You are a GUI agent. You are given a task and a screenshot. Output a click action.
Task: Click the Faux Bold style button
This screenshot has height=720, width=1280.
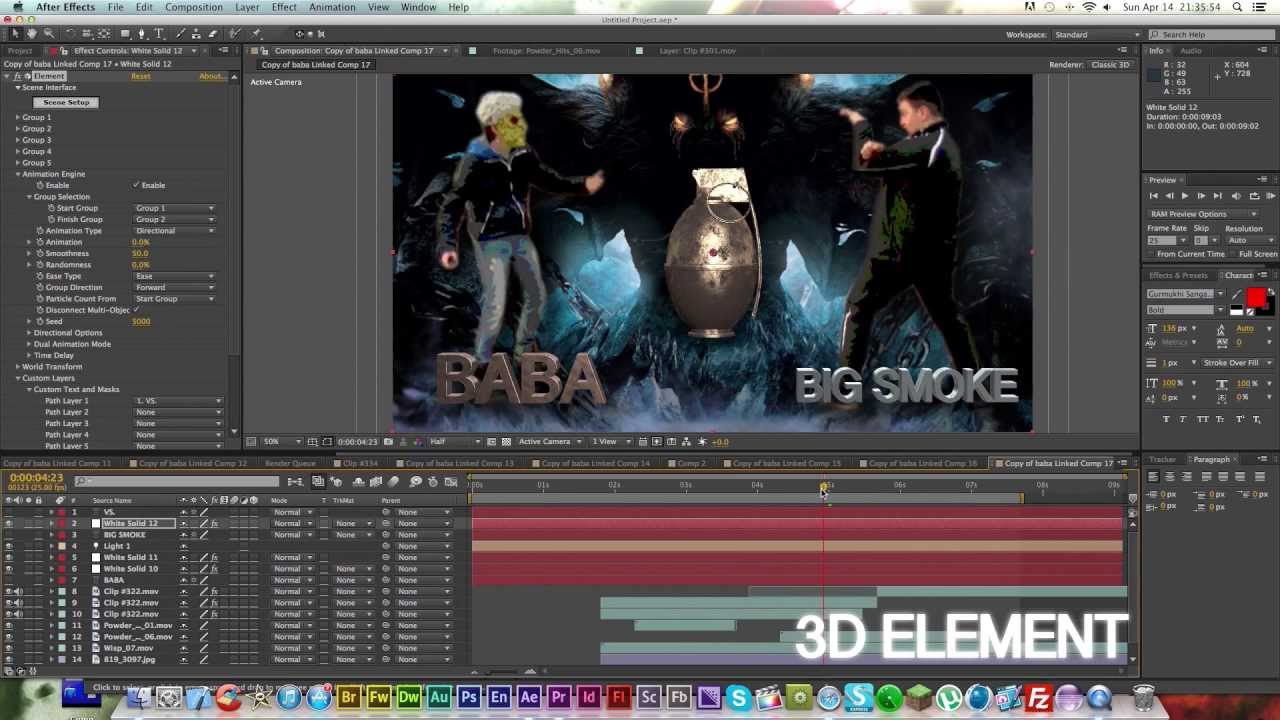[x=1165, y=419]
